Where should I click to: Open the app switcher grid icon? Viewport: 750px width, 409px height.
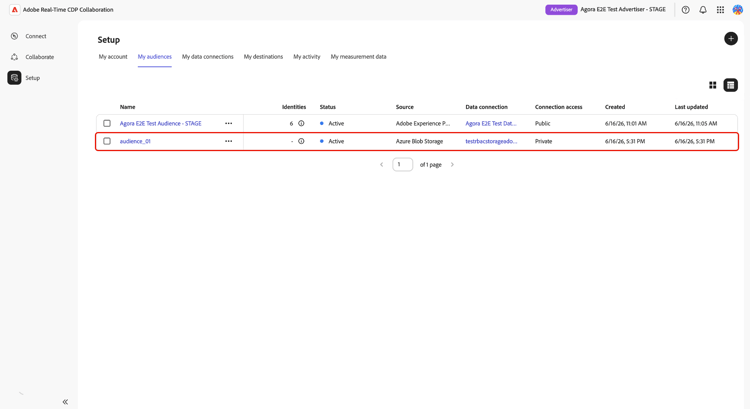pos(720,10)
